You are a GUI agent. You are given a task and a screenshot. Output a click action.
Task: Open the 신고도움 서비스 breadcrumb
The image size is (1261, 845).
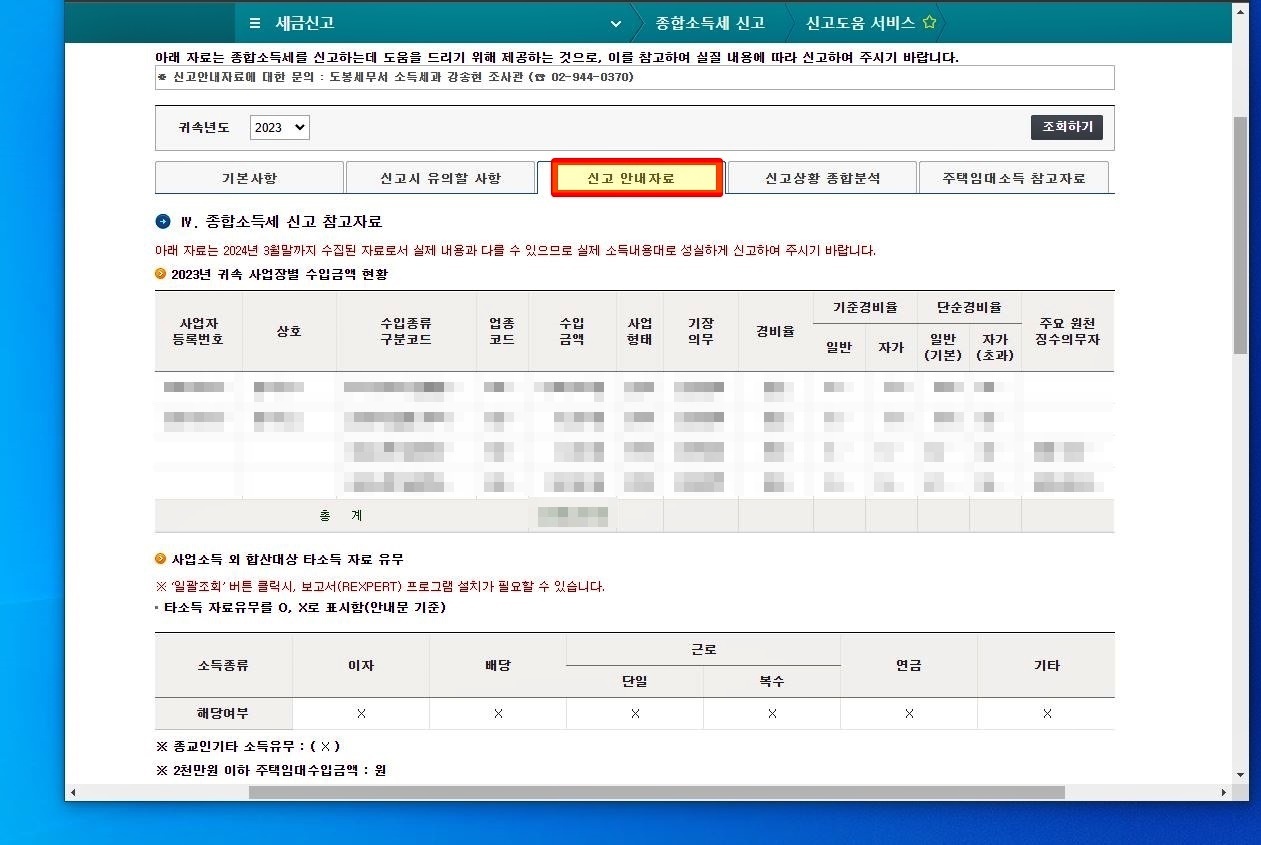click(x=860, y=23)
